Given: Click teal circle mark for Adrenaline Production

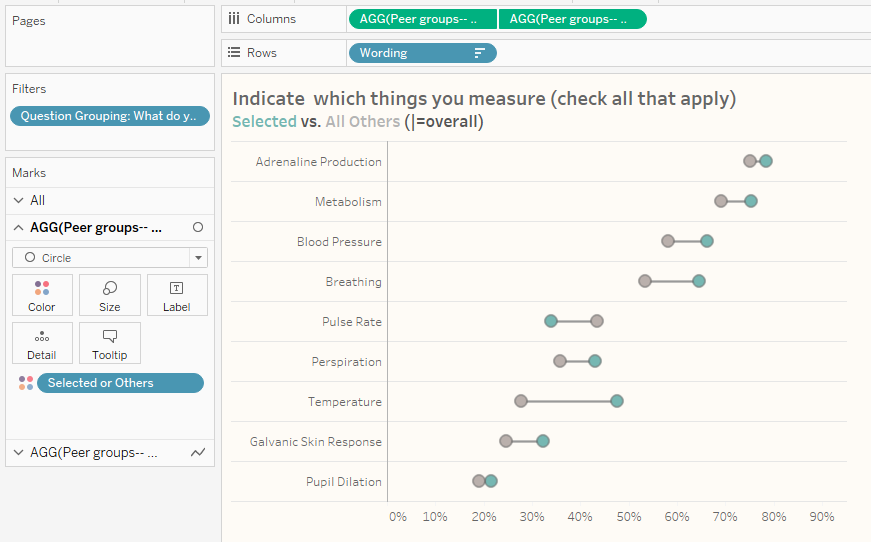Looking at the screenshot, I should pos(766,161).
